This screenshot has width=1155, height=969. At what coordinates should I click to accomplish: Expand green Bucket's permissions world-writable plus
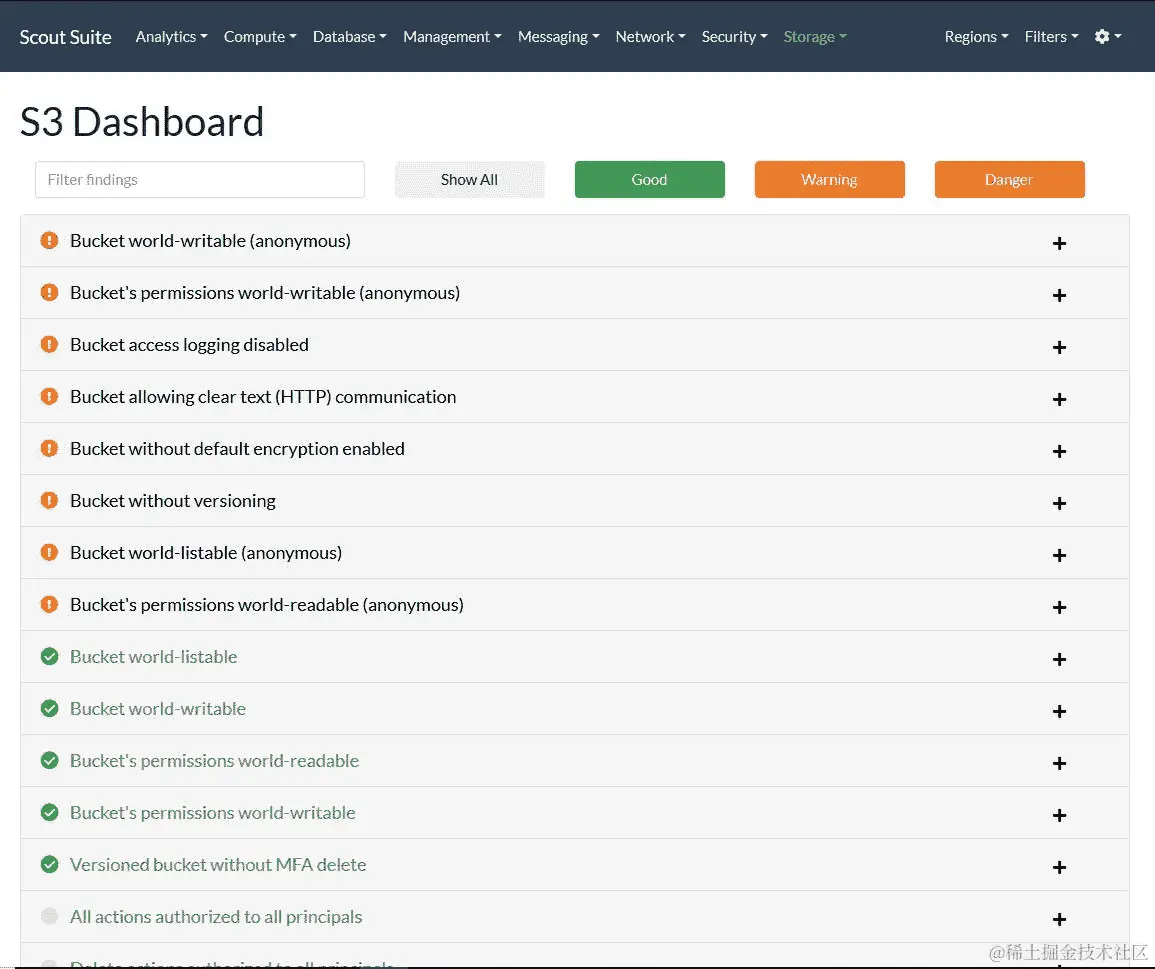[1059, 815]
